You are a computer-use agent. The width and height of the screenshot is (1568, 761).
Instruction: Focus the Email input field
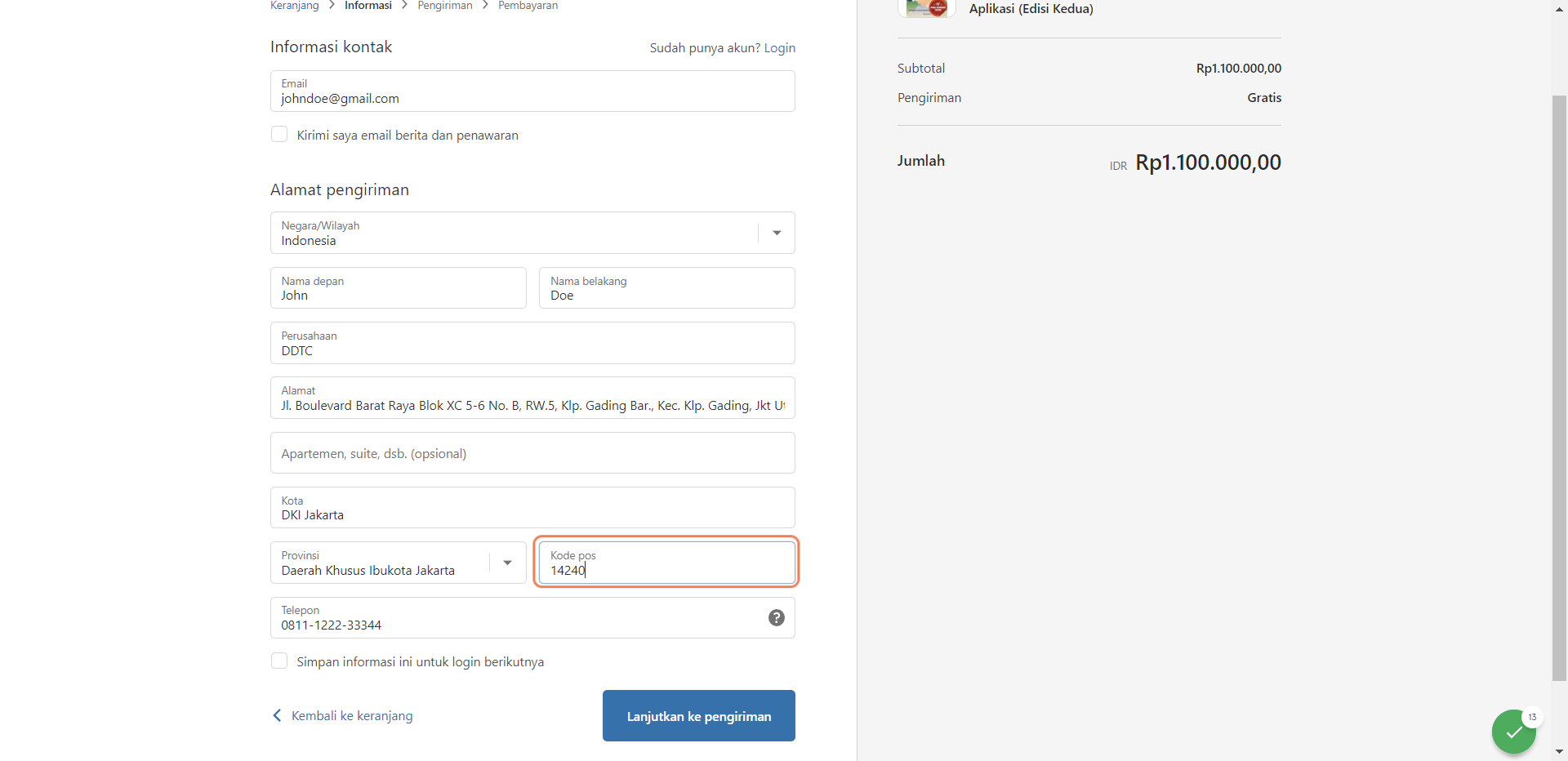point(532,91)
